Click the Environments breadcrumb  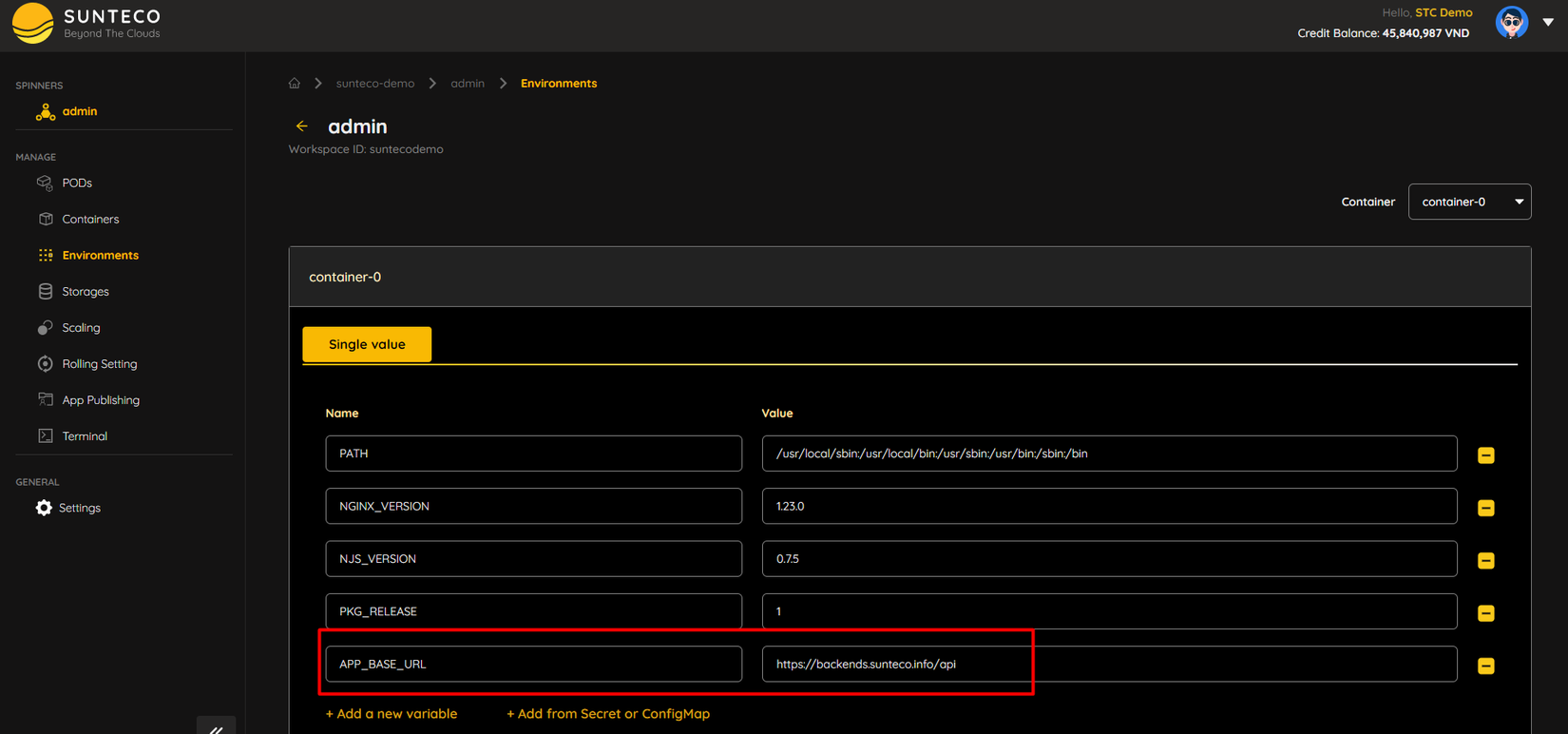click(559, 84)
